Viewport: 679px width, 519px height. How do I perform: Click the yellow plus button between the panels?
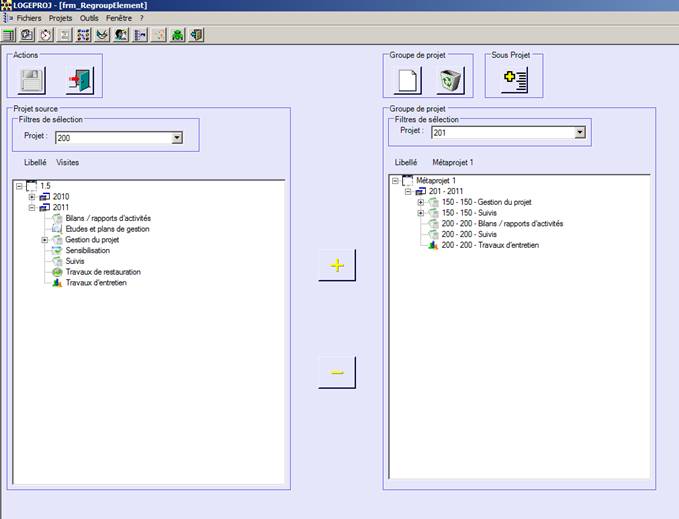coord(337,267)
